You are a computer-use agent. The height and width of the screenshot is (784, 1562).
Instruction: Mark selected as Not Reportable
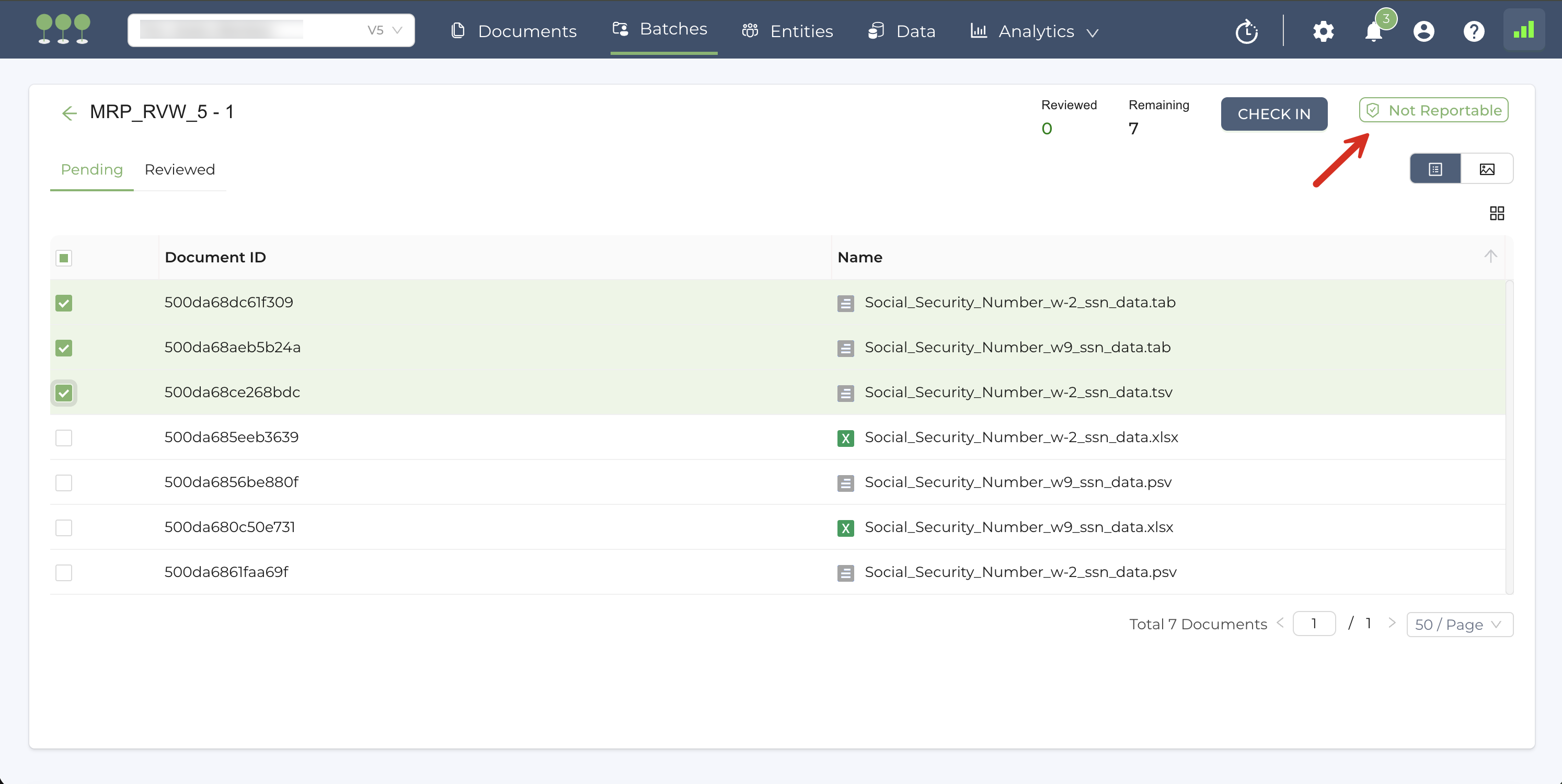click(1433, 110)
